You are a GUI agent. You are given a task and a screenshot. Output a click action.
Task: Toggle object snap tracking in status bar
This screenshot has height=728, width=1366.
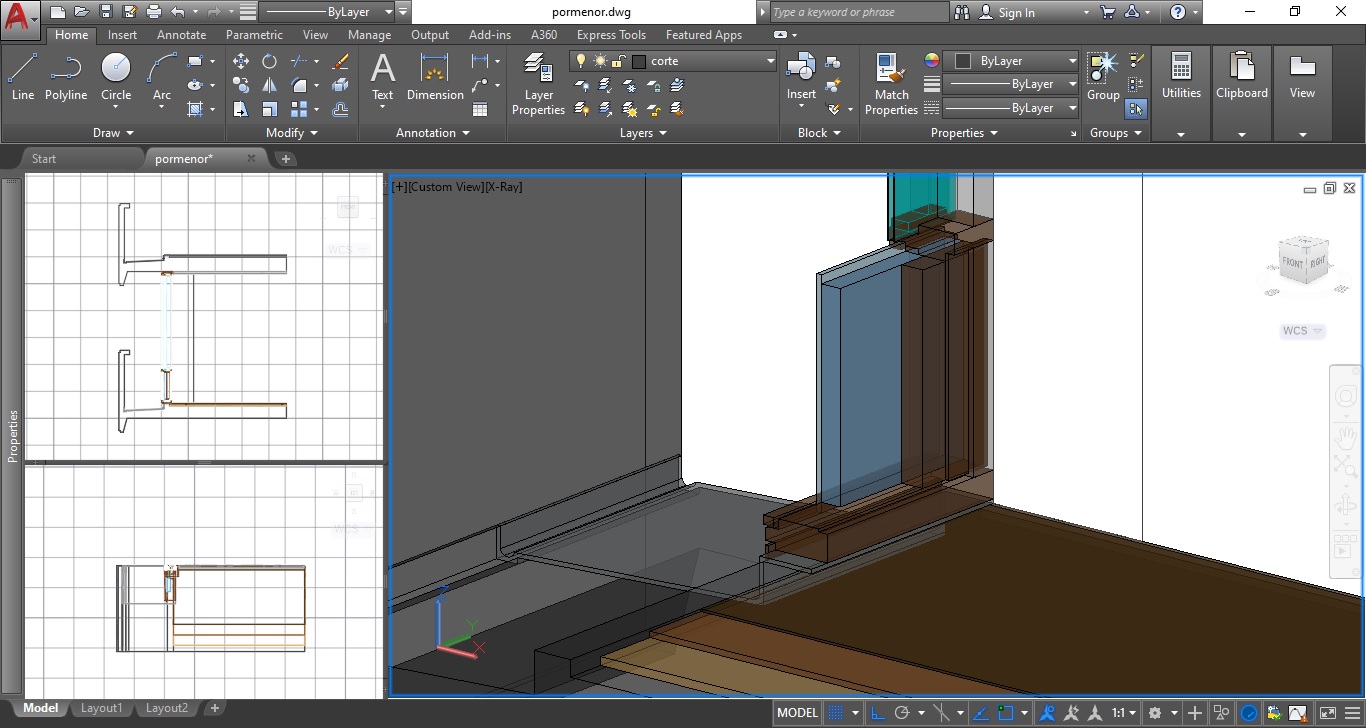(981, 713)
